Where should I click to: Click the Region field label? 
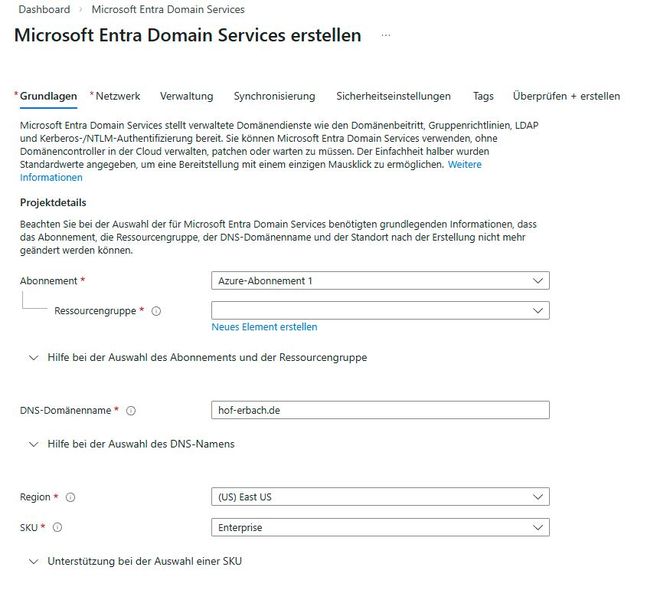point(35,497)
